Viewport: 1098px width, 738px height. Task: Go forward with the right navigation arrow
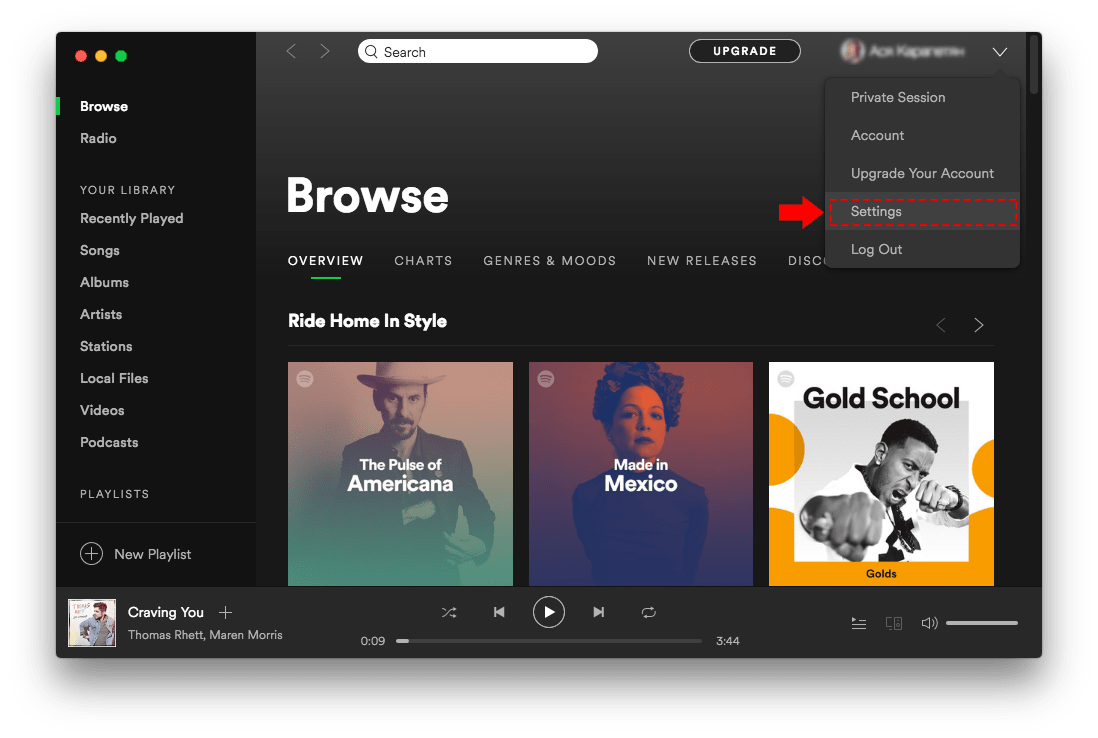tap(324, 51)
